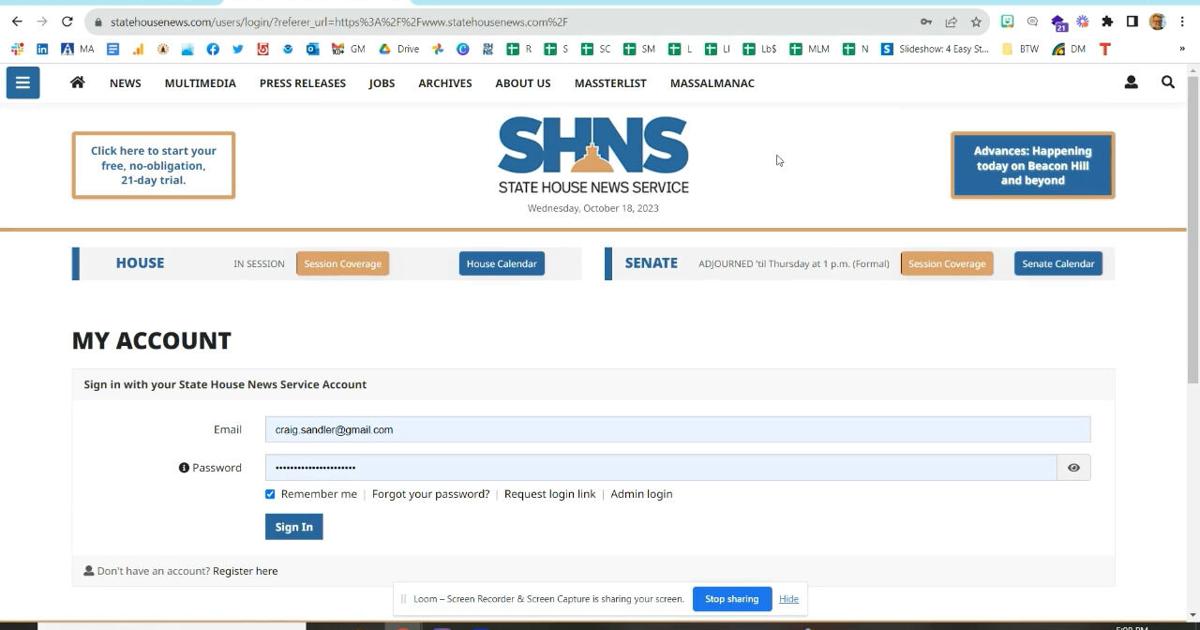Screen dimensions: 1200x630
Task: Click the browser forward arrow
Action: tap(42, 21)
